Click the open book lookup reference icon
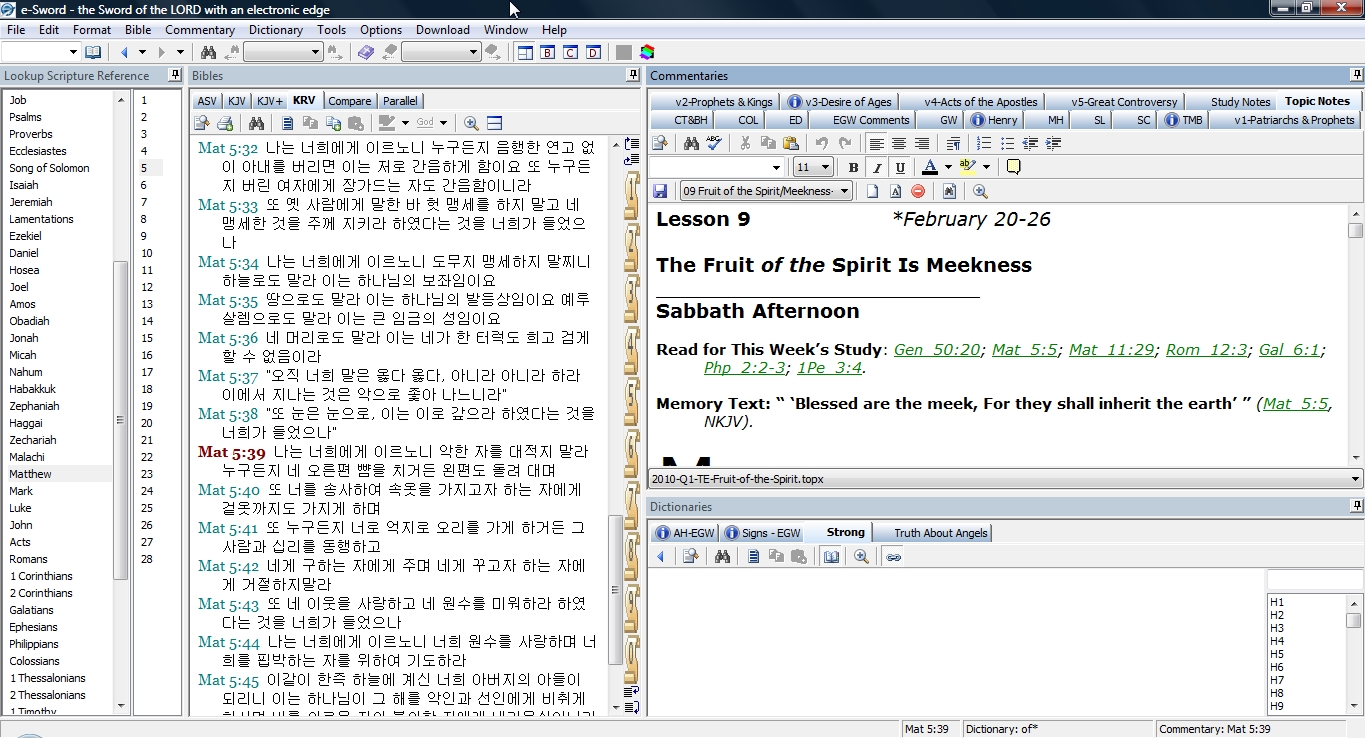 coord(93,52)
